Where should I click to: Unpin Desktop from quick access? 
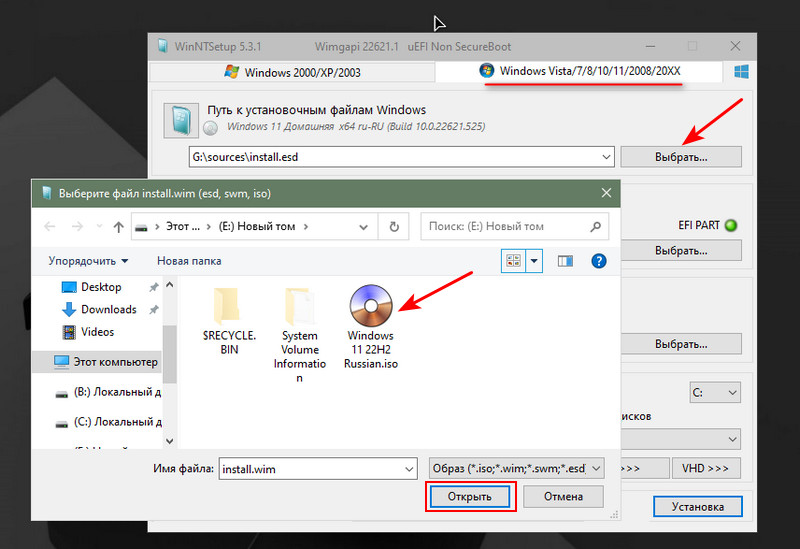click(154, 287)
